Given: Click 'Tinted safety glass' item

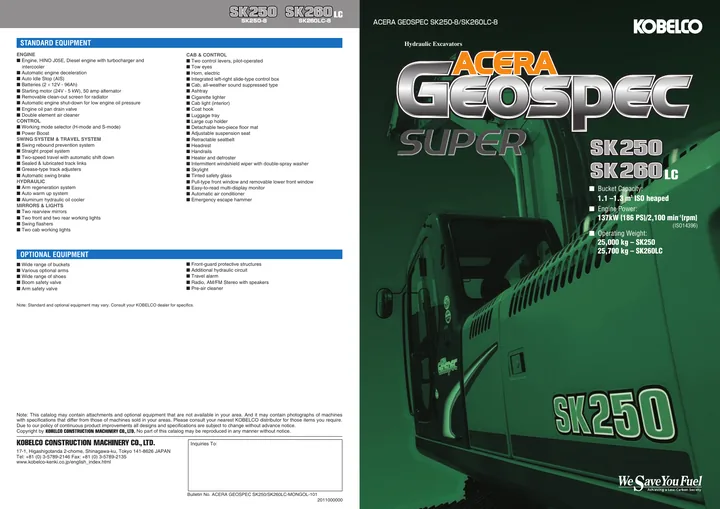Looking at the screenshot, I should 211,175.
